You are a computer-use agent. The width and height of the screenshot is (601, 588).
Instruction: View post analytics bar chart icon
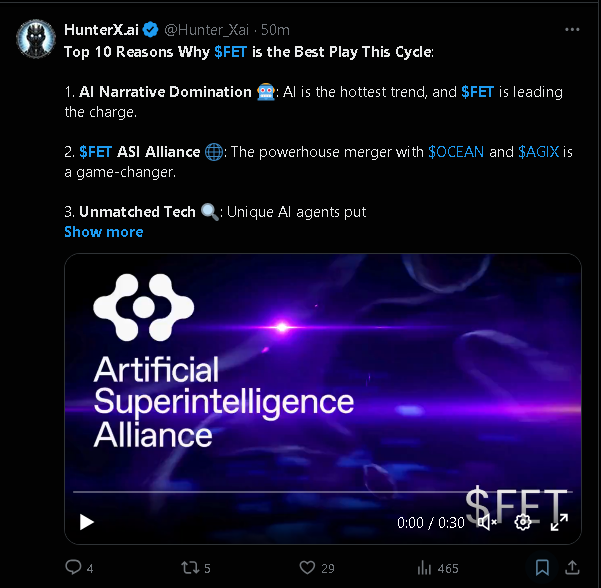[424, 568]
